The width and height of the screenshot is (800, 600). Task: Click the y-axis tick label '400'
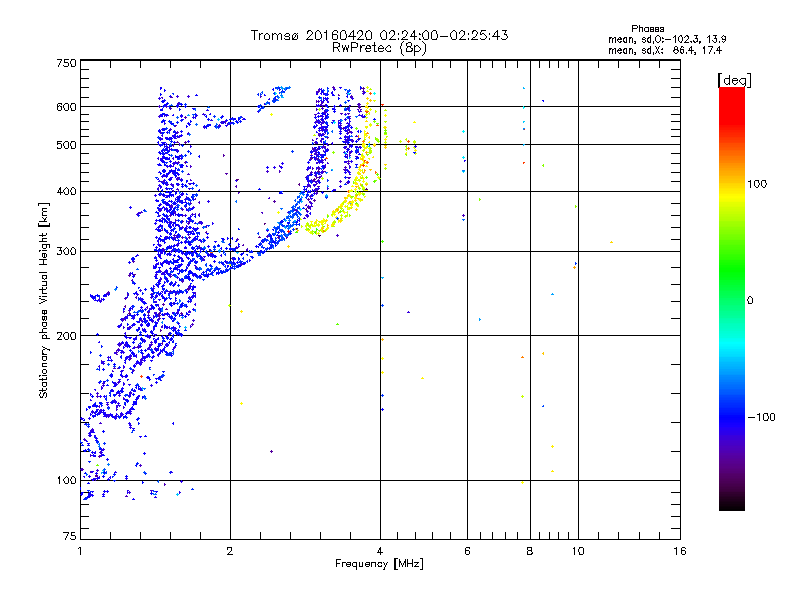click(66, 192)
